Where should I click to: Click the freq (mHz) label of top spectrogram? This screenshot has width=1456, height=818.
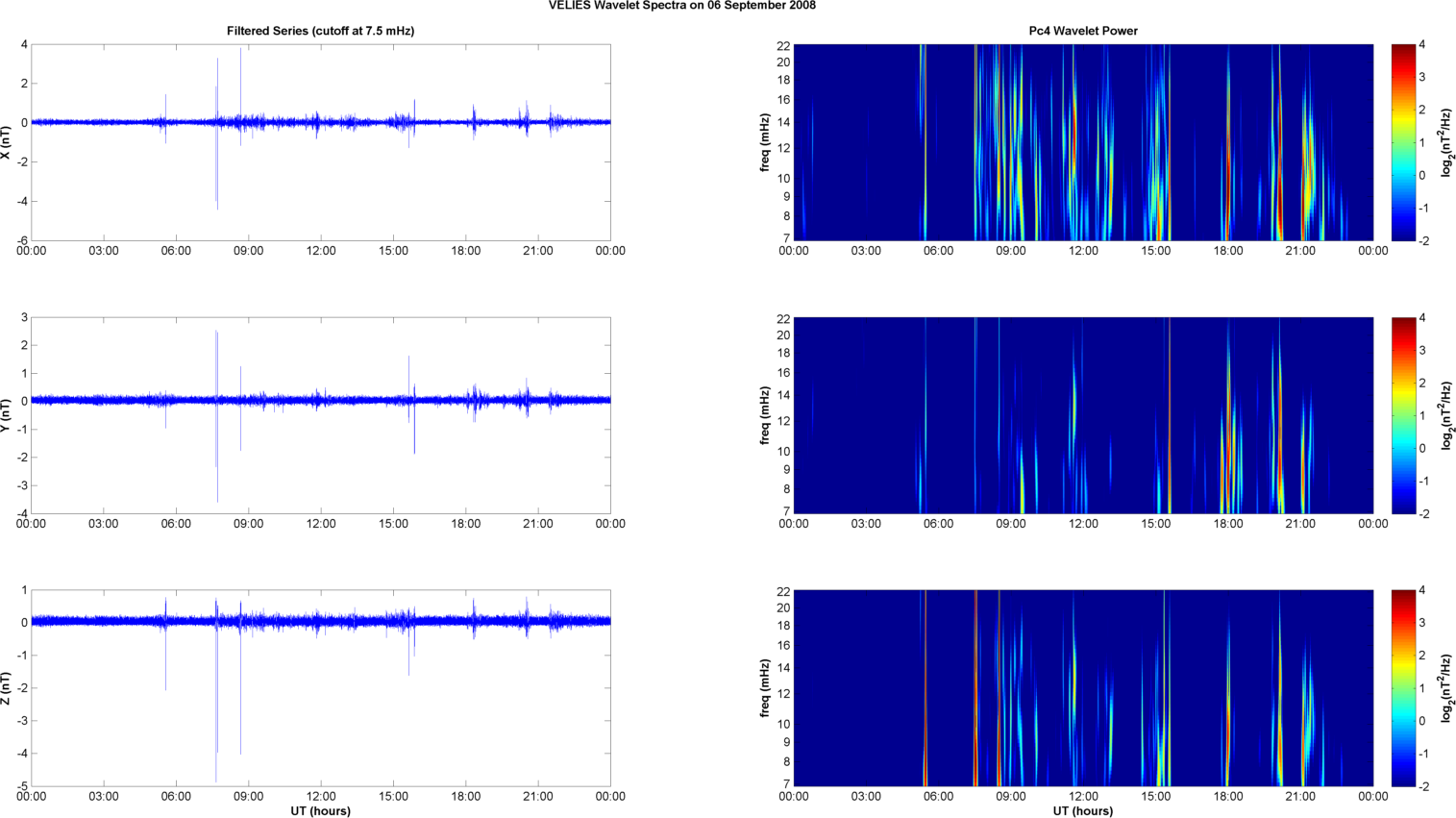pyautogui.click(x=765, y=142)
